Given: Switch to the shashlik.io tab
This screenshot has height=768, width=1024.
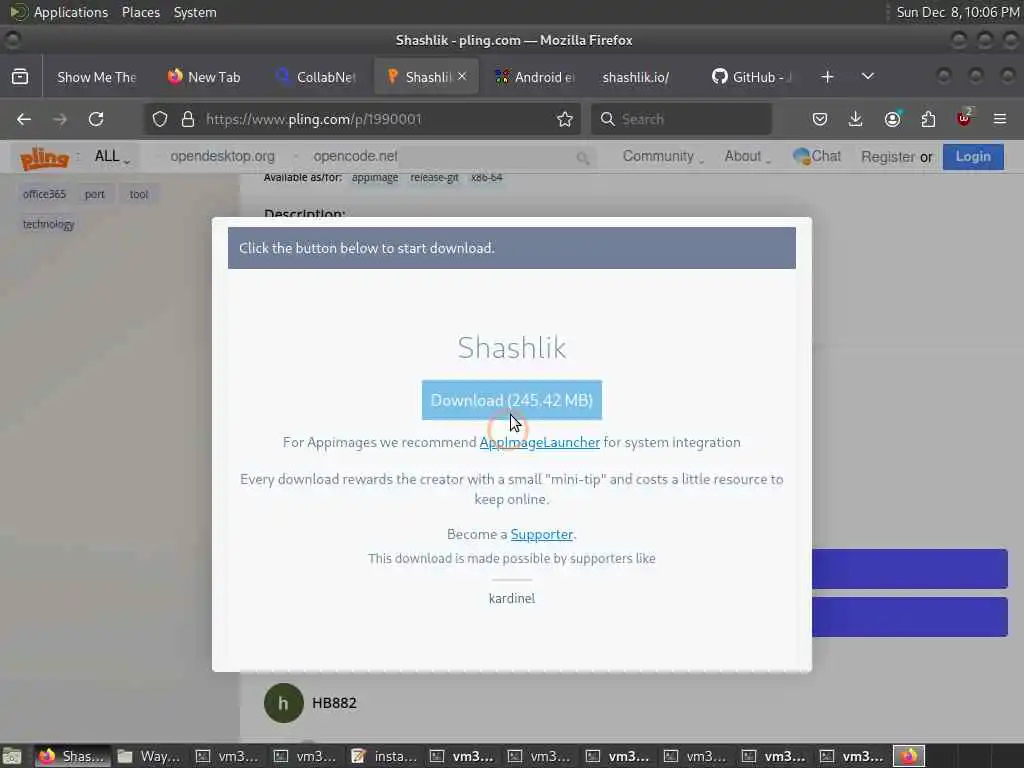Looking at the screenshot, I should 636,77.
